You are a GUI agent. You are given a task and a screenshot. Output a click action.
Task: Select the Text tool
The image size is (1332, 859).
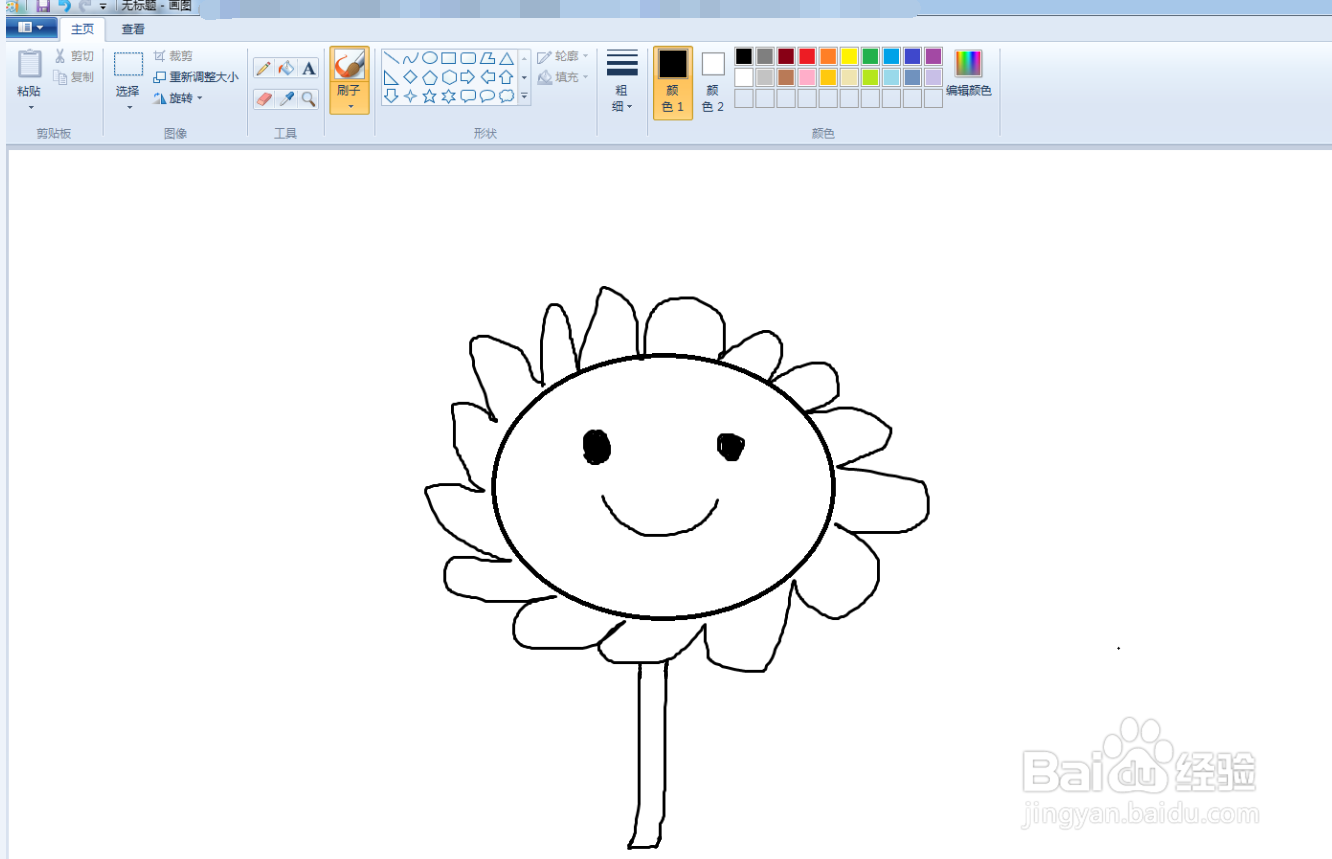coord(309,68)
